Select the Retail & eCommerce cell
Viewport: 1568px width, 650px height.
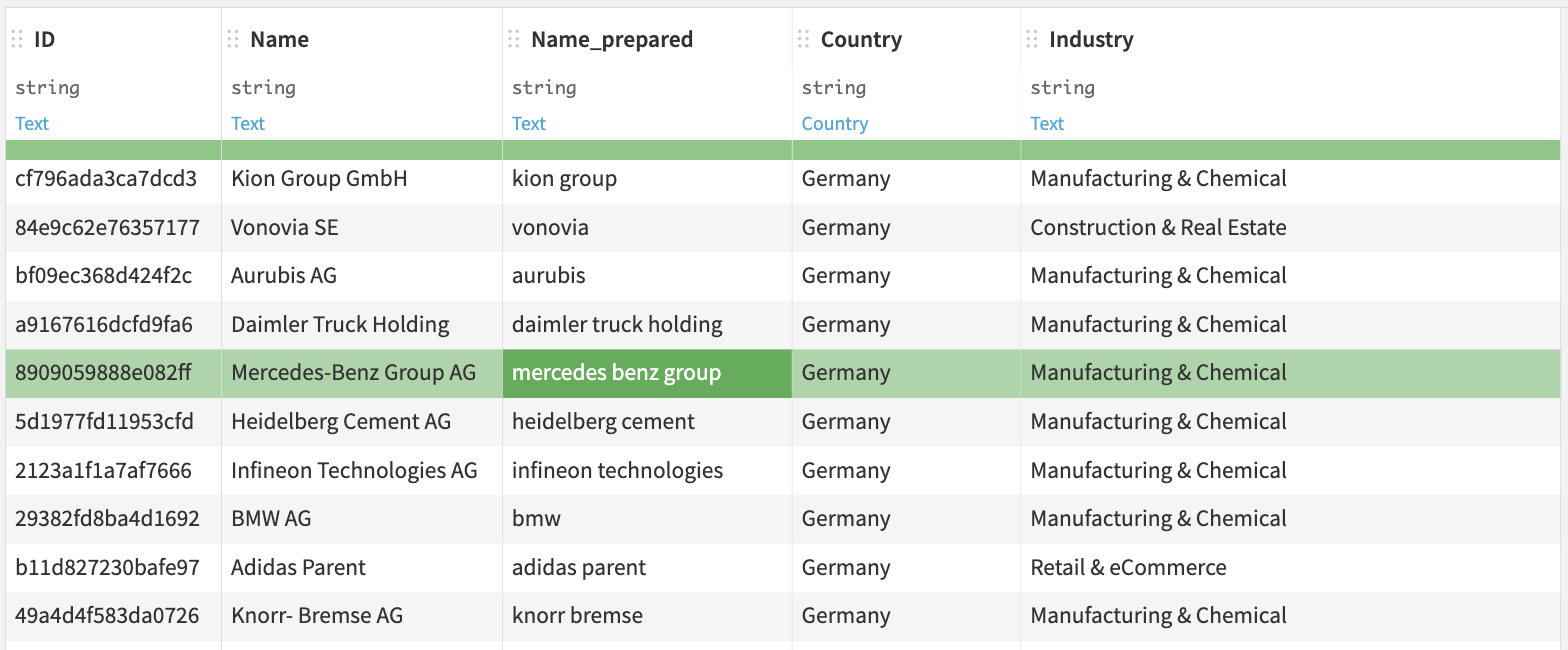pyautogui.click(x=1128, y=567)
